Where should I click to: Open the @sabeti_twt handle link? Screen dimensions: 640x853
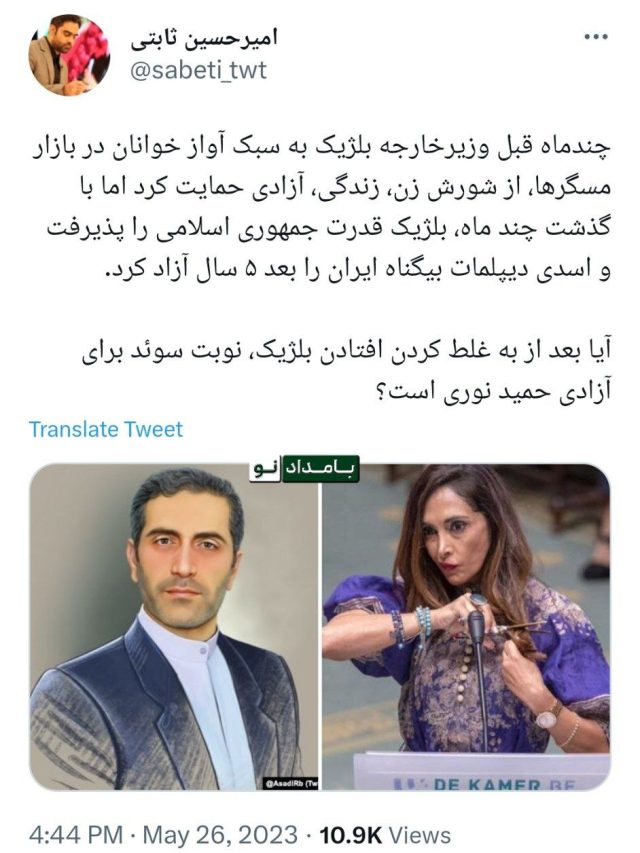199,70
